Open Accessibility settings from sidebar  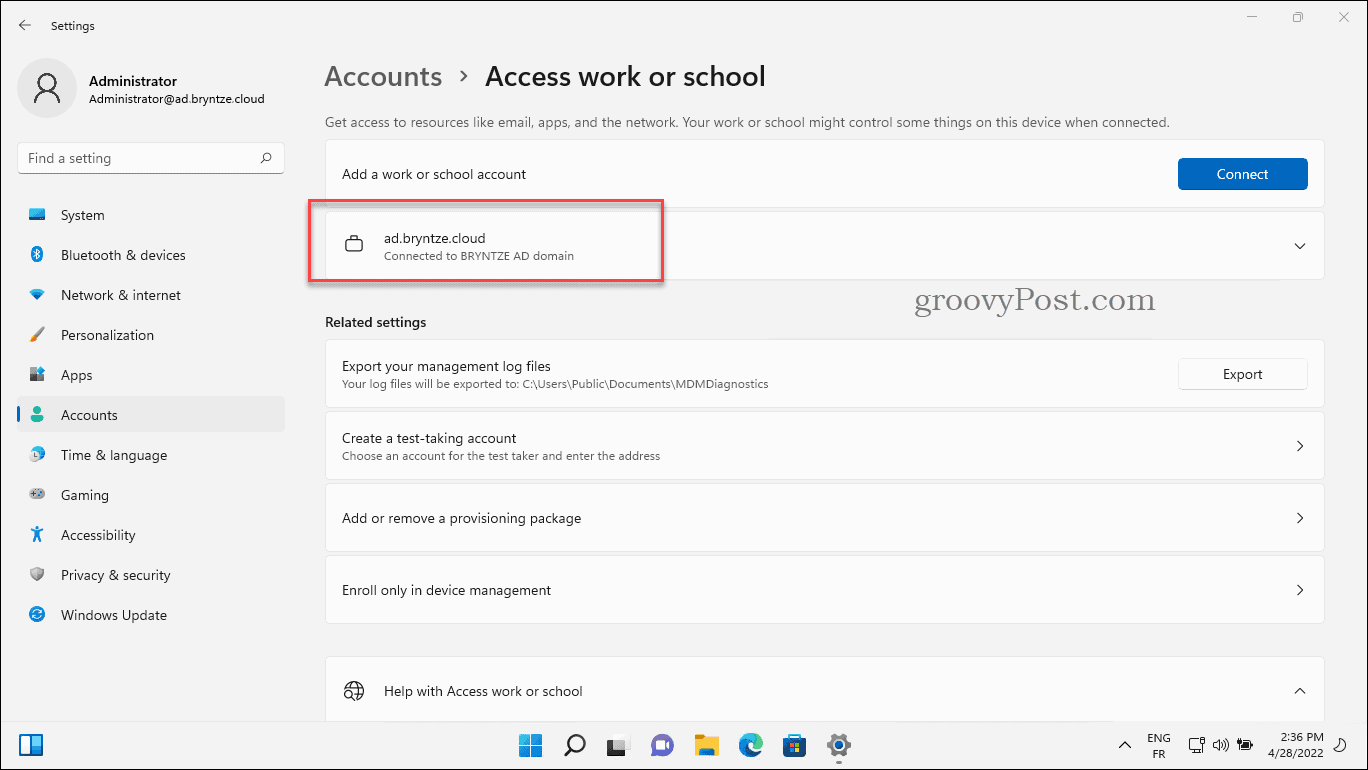(97, 535)
